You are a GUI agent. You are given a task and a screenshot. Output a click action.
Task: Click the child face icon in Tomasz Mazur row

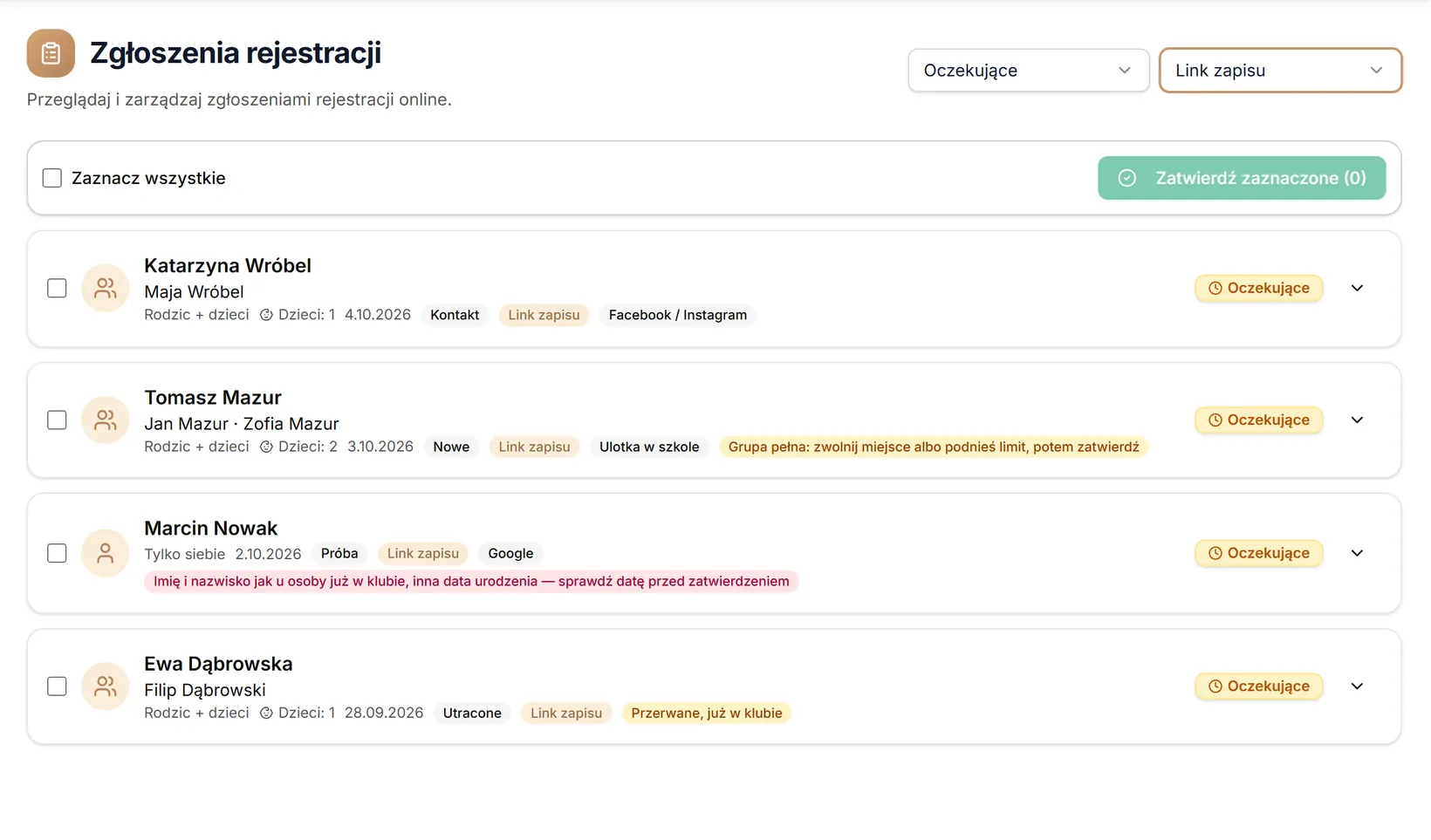point(266,447)
